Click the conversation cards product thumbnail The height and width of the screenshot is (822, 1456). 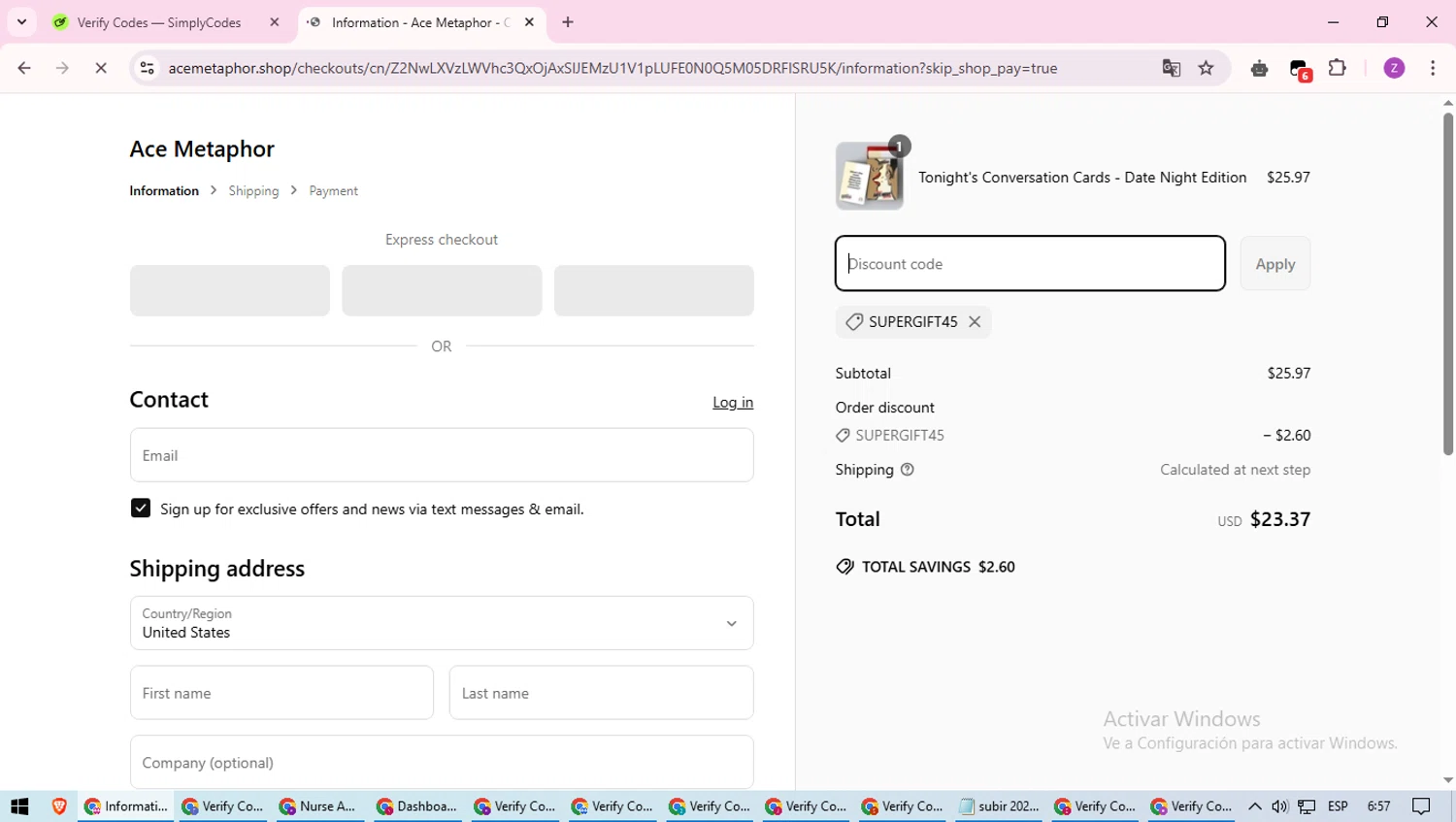(x=870, y=176)
